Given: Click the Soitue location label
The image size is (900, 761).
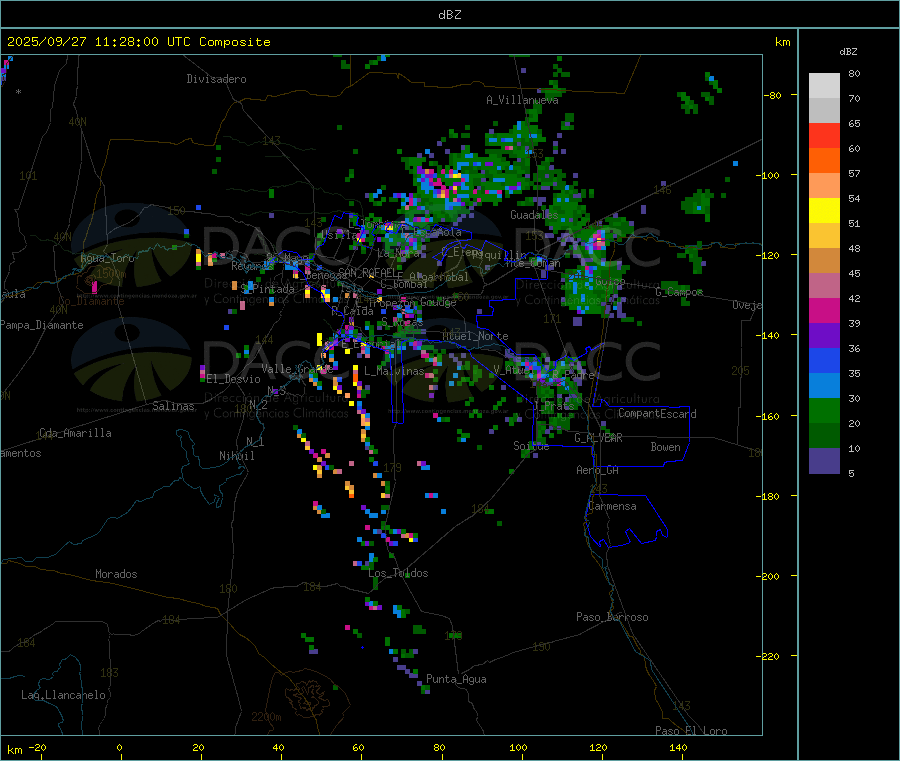Looking at the screenshot, I should tap(531, 446).
